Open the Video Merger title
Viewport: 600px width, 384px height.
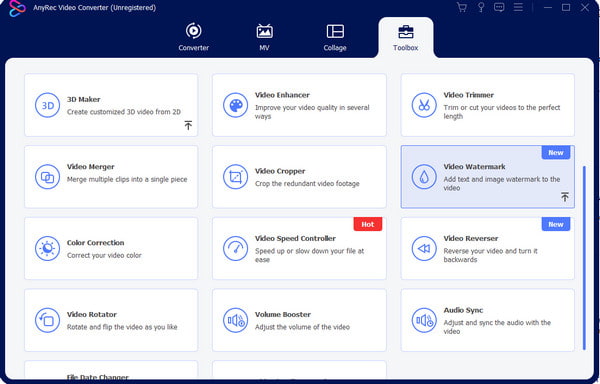91,167
